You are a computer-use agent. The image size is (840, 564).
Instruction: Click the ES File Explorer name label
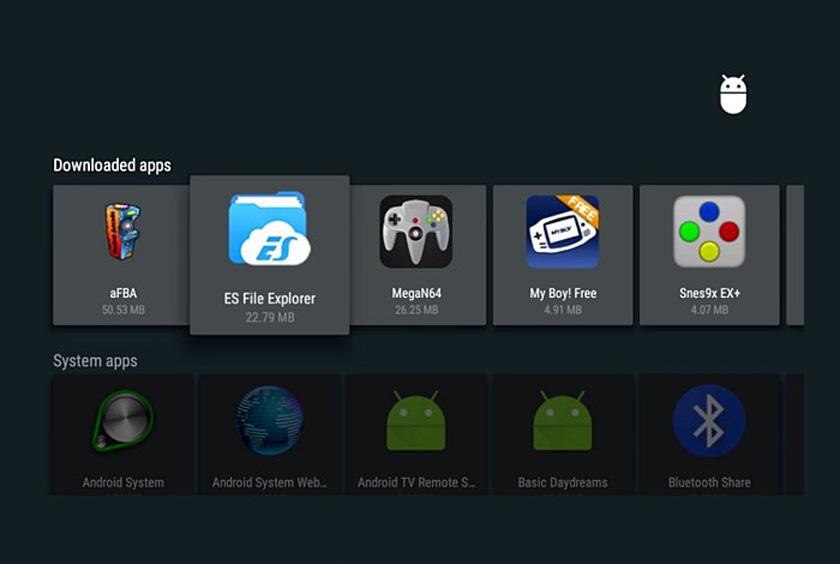(269, 299)
